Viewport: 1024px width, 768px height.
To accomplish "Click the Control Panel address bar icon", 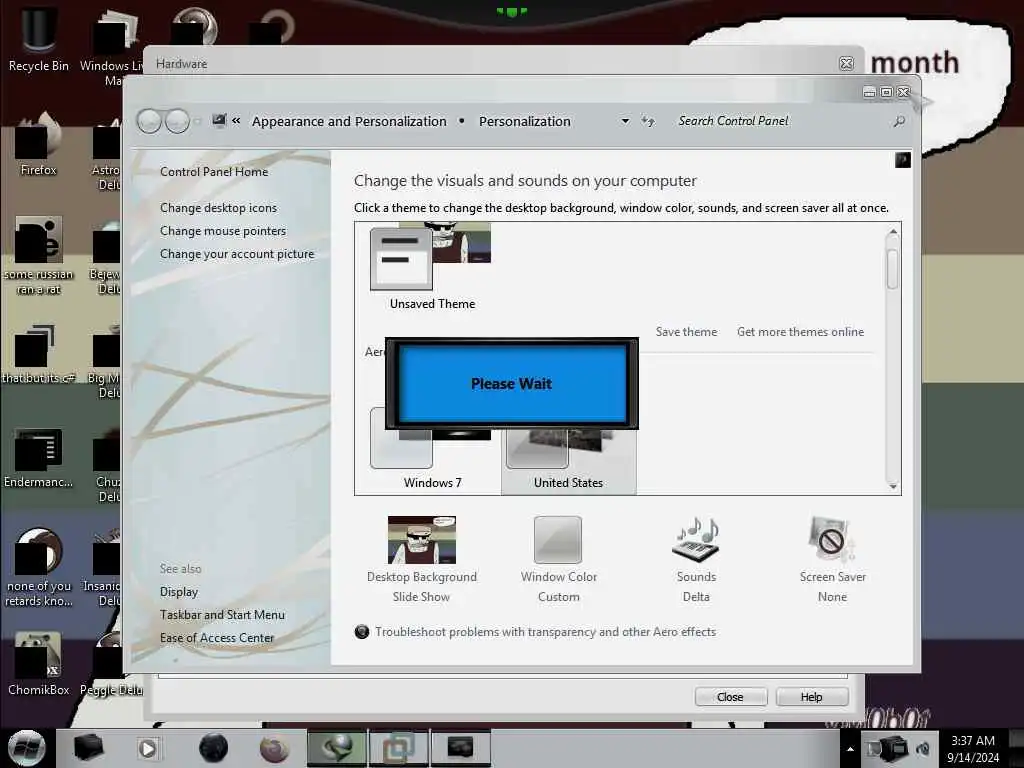I will pos(219,121).
